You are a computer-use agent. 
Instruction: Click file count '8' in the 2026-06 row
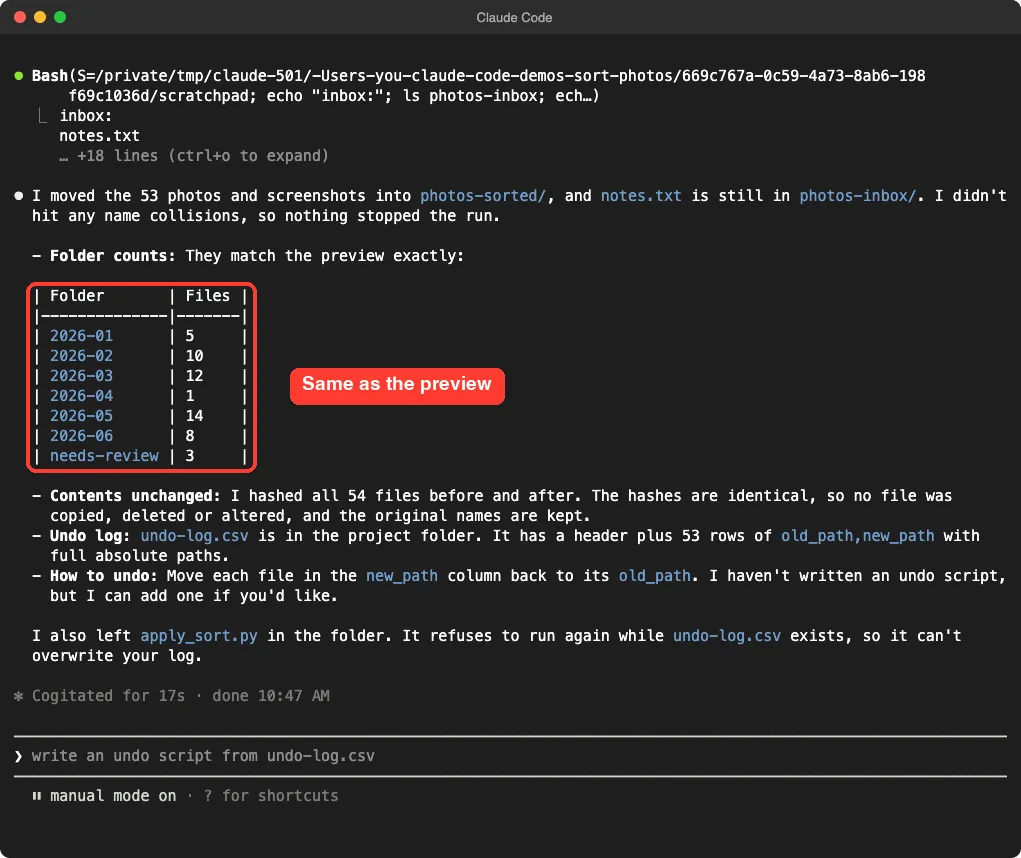(189, 436)
